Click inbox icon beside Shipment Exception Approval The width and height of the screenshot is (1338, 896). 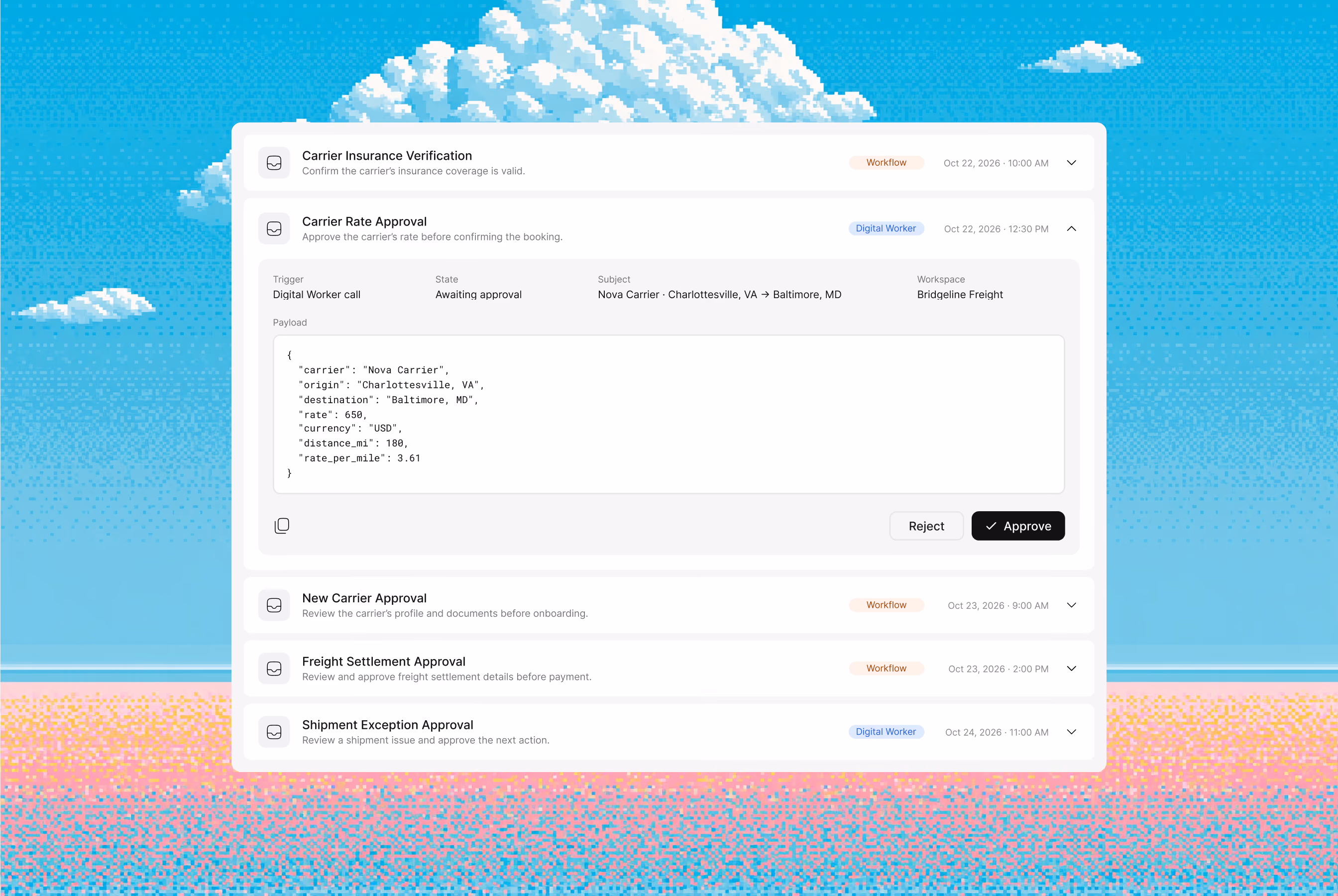pos(274,732)
